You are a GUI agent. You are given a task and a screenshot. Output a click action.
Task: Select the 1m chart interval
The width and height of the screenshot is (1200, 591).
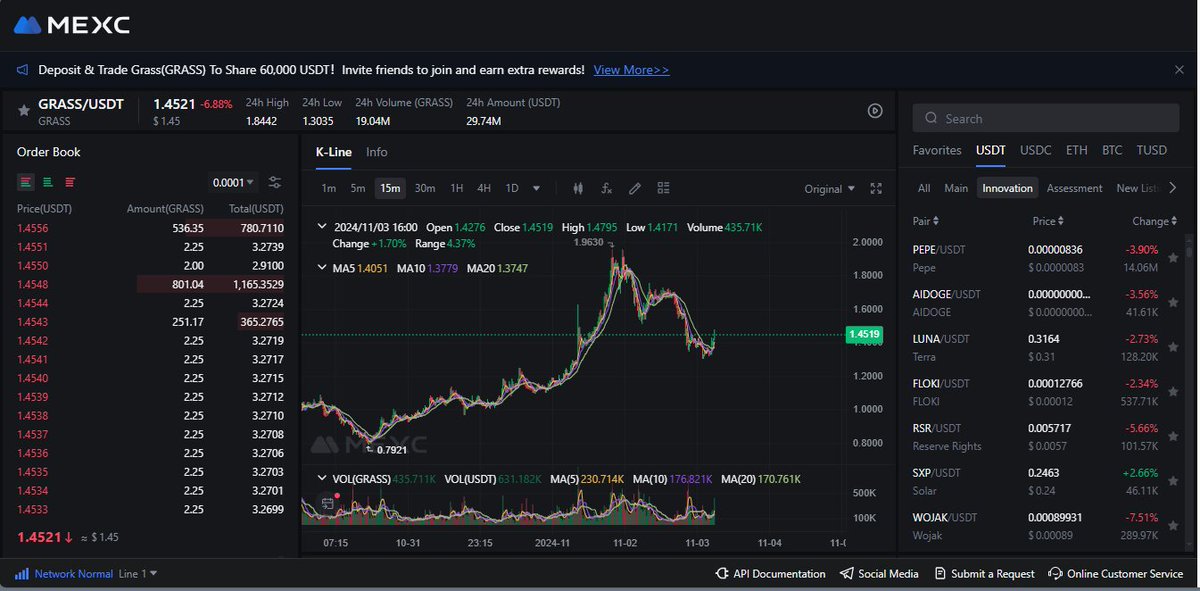coord(328,188)
